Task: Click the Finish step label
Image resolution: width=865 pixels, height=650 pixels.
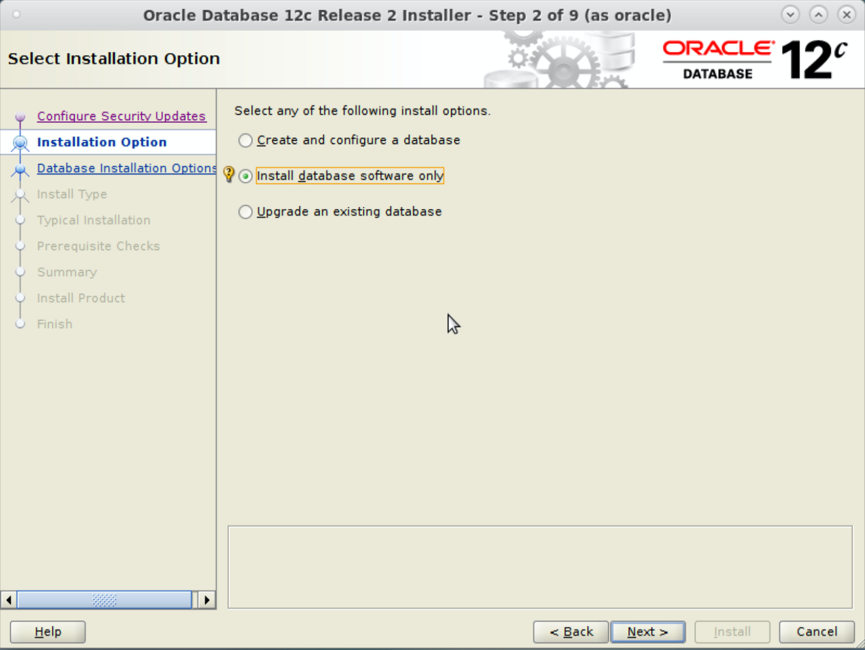Action: click(x=55, y=324)
